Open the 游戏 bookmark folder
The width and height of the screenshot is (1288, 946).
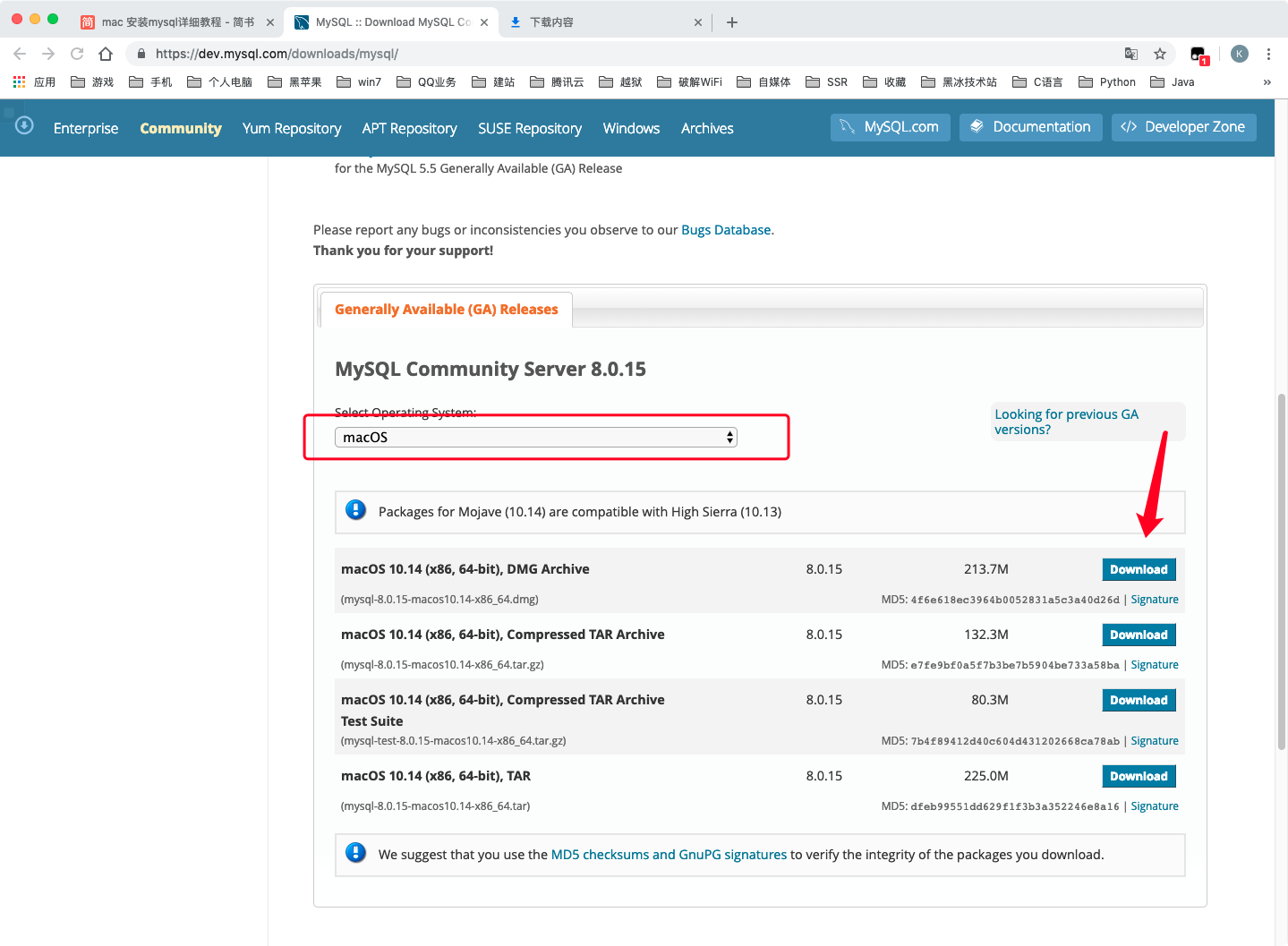pyautogui.click(x=92, y=82)
